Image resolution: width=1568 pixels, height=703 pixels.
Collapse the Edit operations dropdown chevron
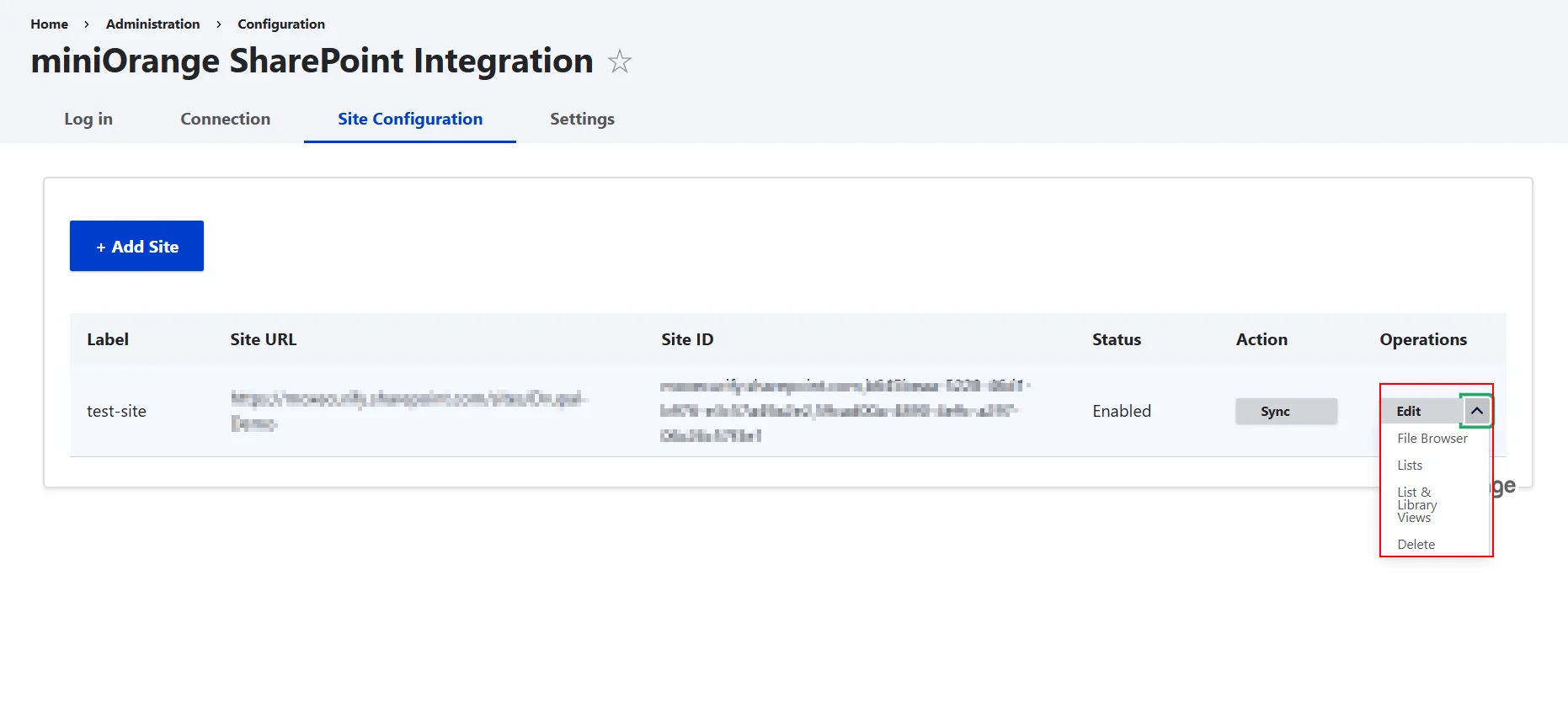pyautogui.click(x=1476, y=411)
